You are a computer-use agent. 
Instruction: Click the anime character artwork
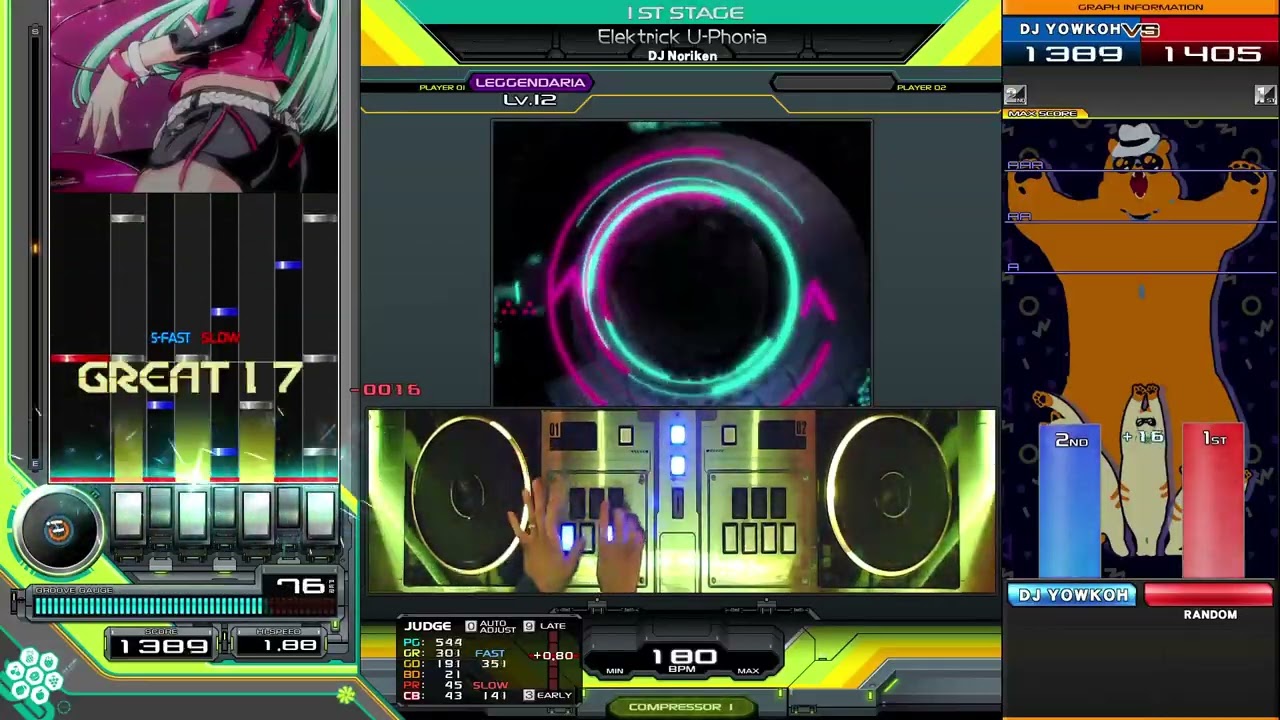[194, 96]
